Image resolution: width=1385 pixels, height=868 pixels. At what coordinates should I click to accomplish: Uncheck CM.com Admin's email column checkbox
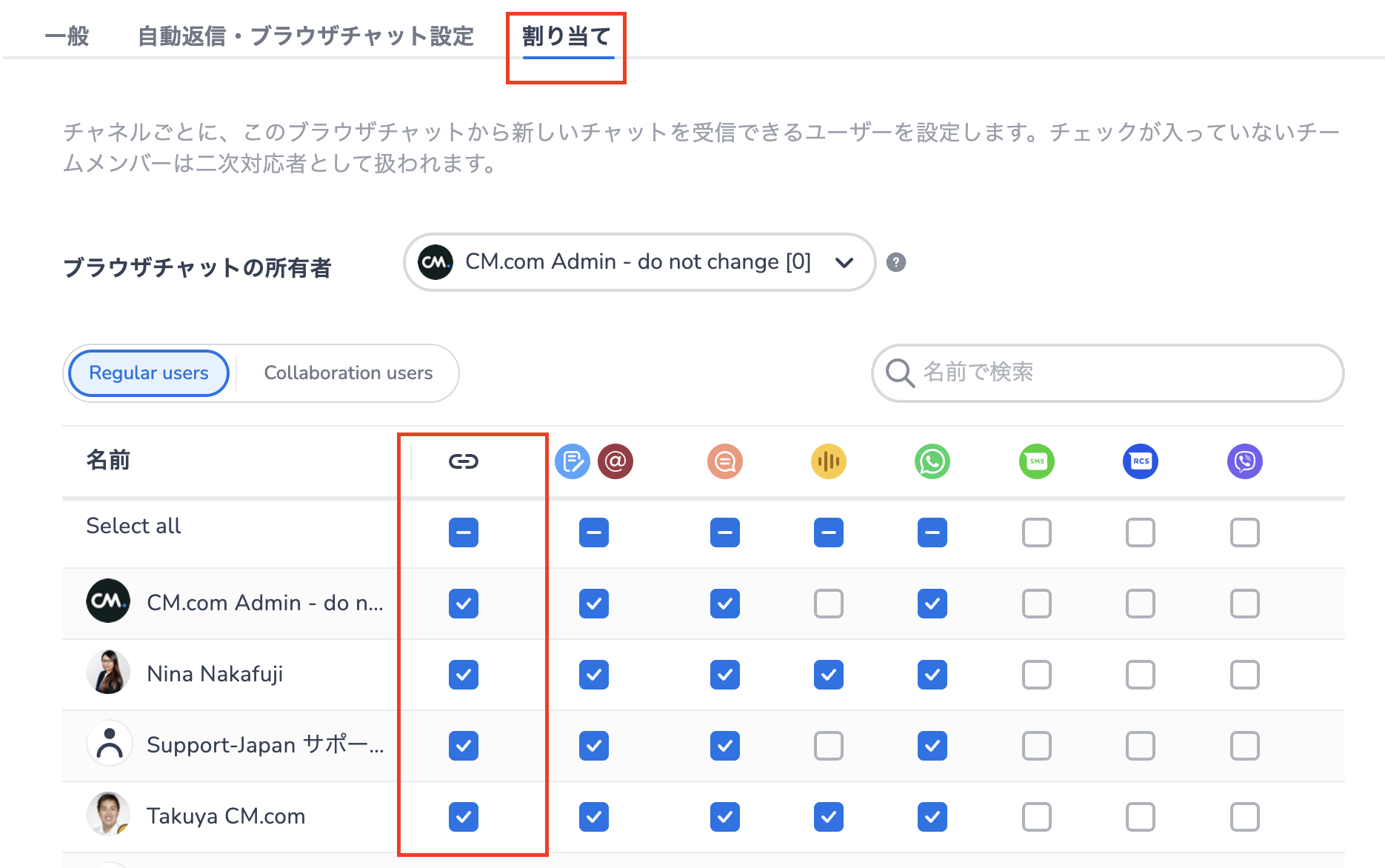tap(594, 604)
